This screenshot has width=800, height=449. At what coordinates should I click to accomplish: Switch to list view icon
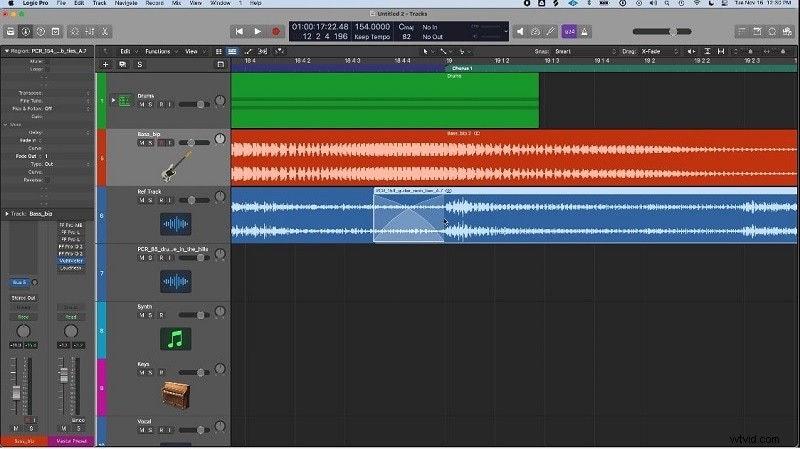[232, 52]
